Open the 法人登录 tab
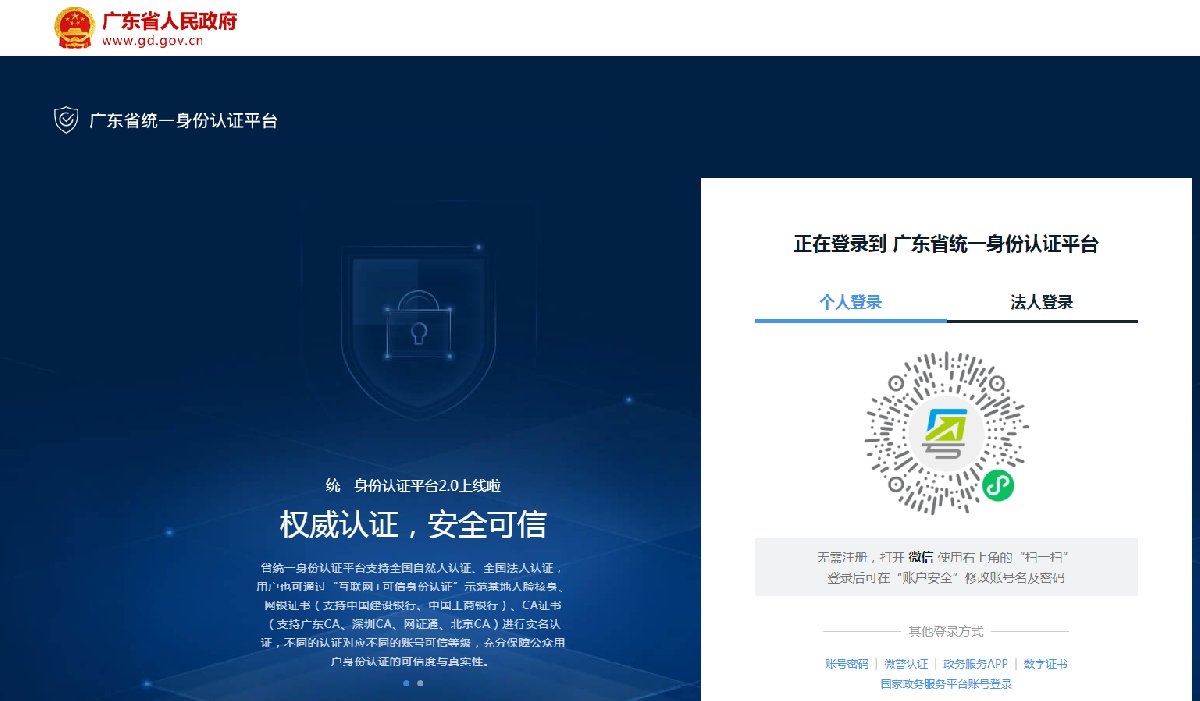Image resolution: width=1200 pixels, height=701 pixels. 1041,302
